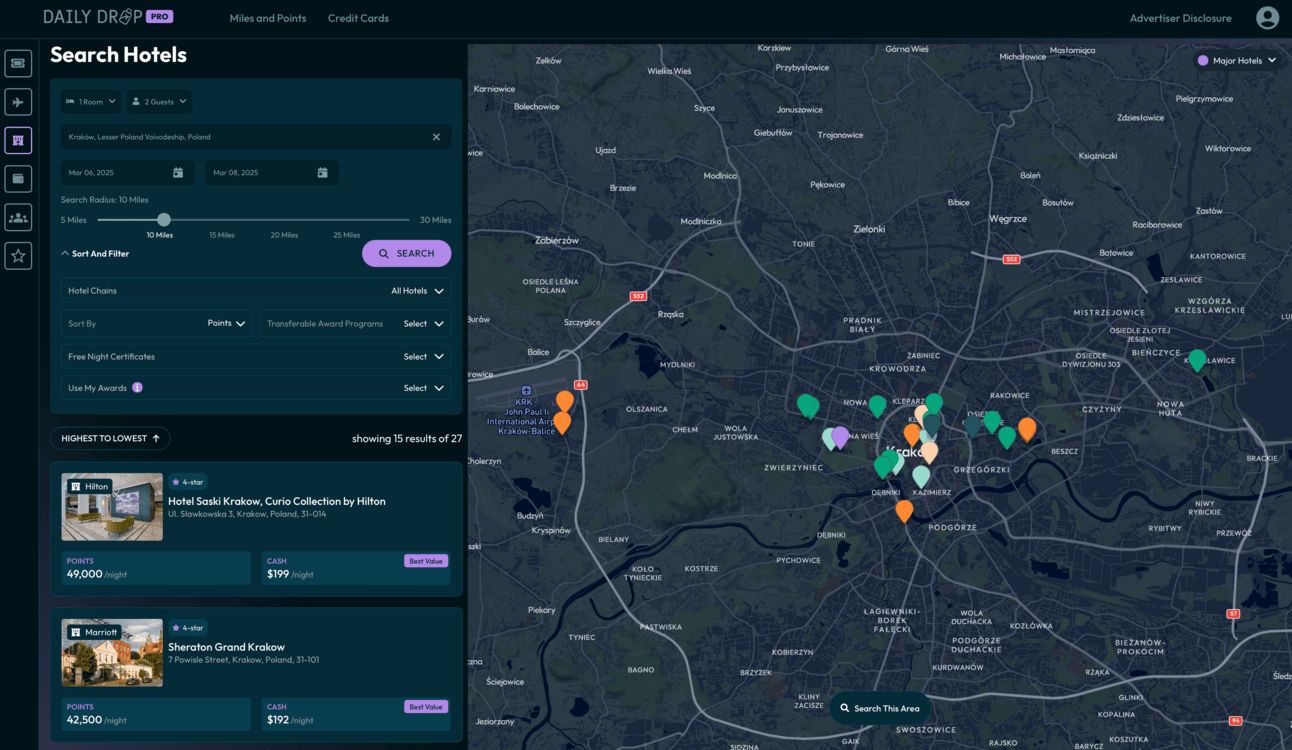Screen dimensions: 1292x750
Task: Open the user profile avatar icon
Action: pyautogui.click(x=1267, y=18)
